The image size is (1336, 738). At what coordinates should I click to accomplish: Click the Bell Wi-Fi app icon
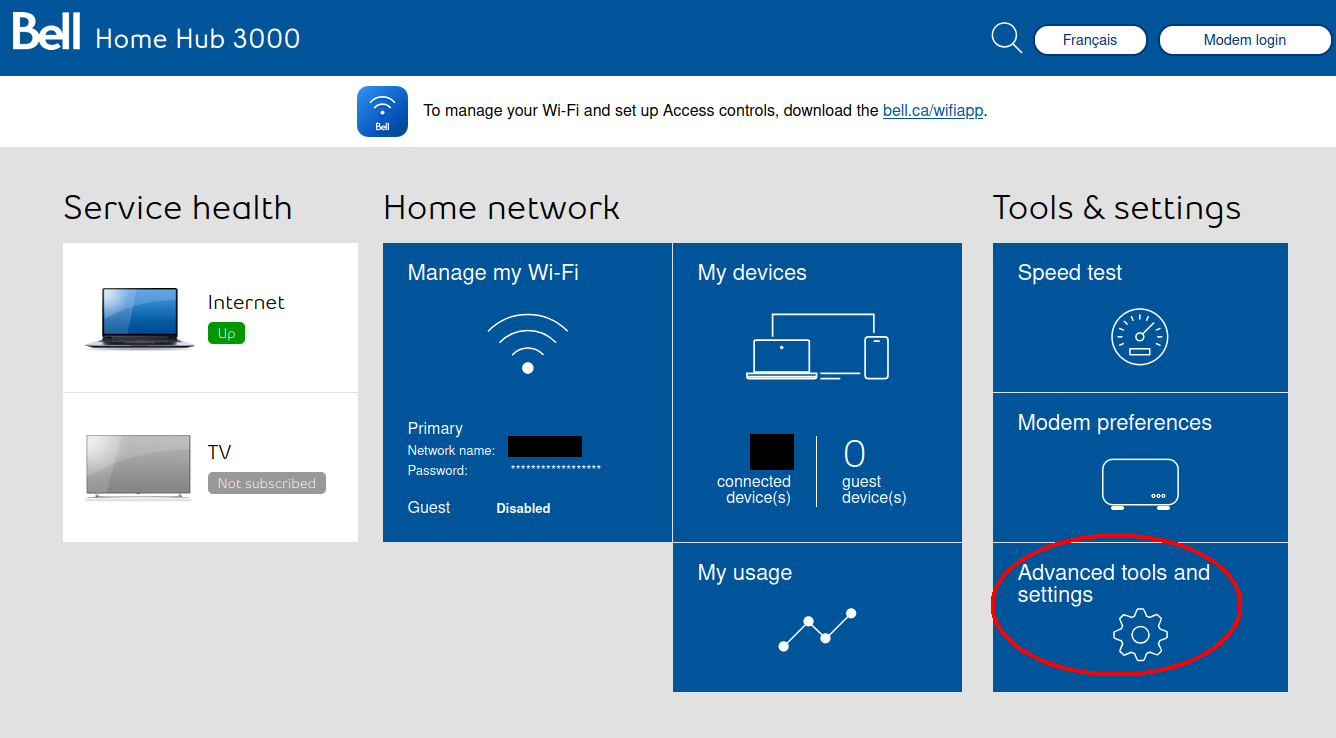click(382, 111)
